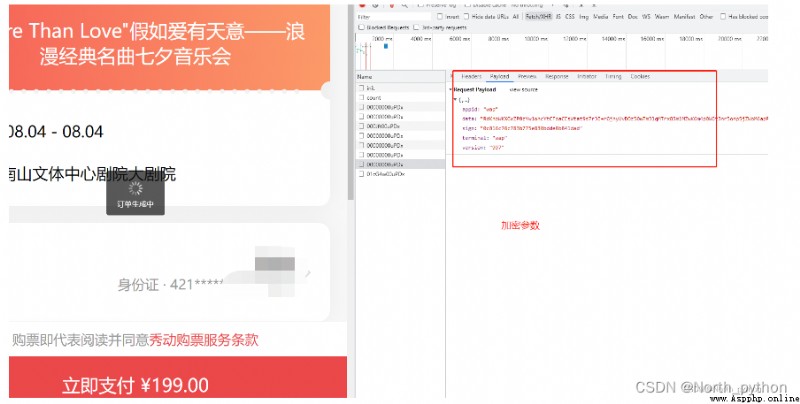Select the init request row
Viewport: 800px width, 404px height.
[x=400, y=88]
